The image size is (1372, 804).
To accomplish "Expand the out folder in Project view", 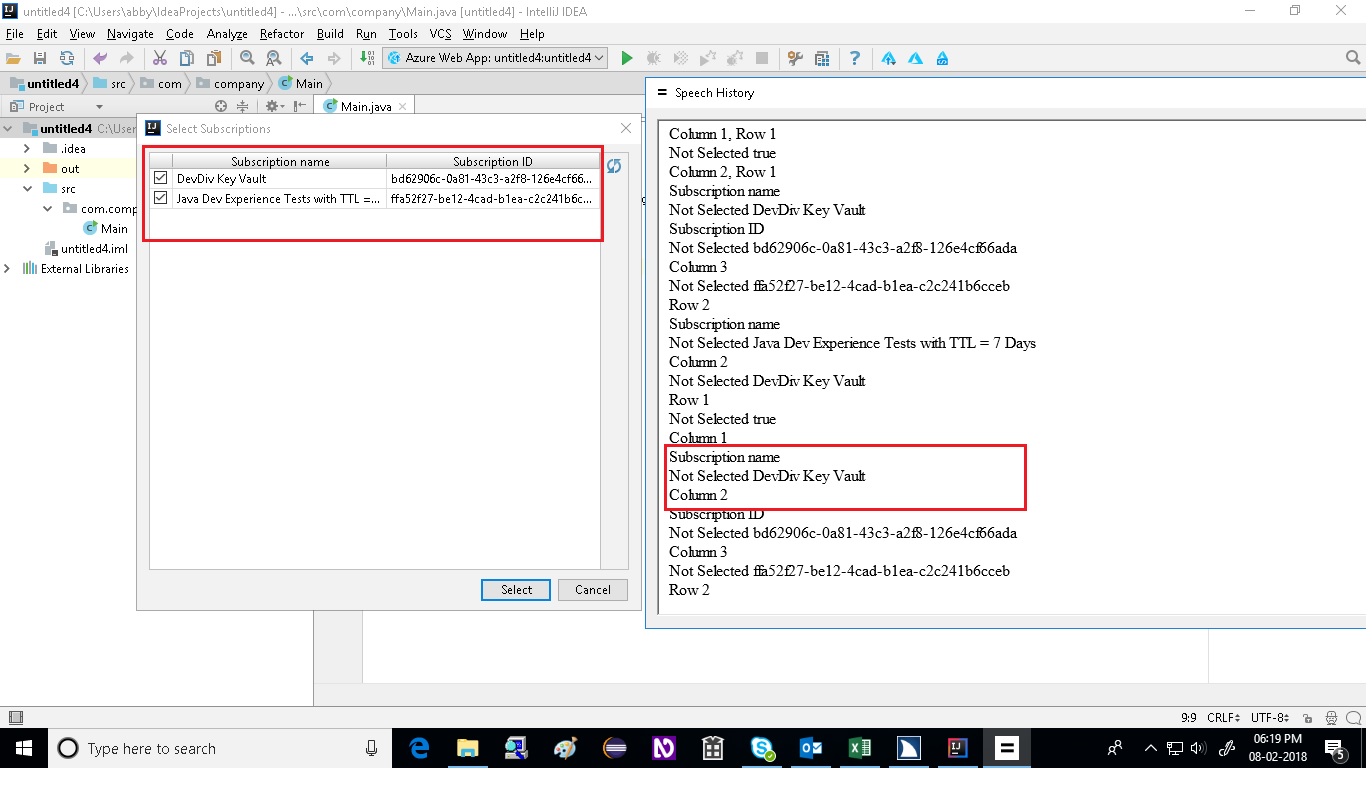I will coord(26,168).
